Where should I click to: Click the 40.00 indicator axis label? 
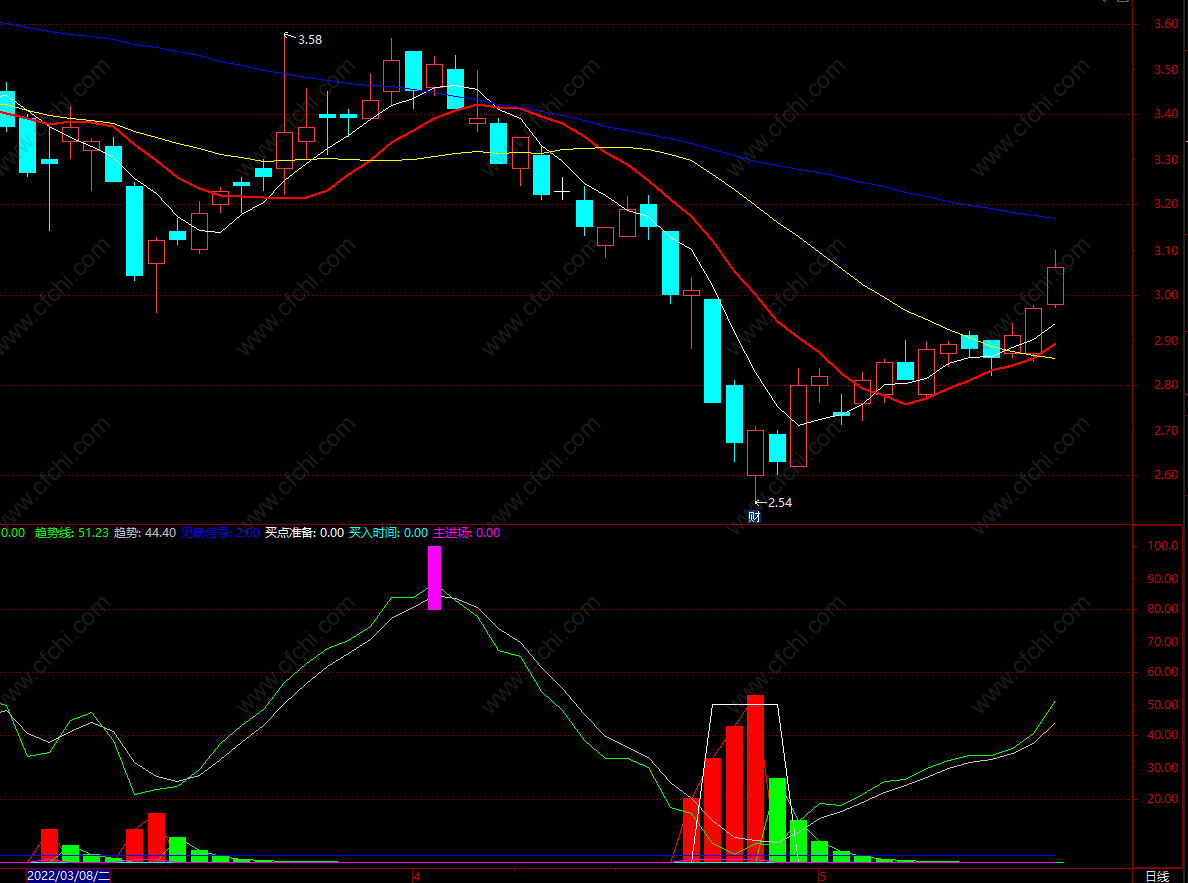click(1163, 735)
